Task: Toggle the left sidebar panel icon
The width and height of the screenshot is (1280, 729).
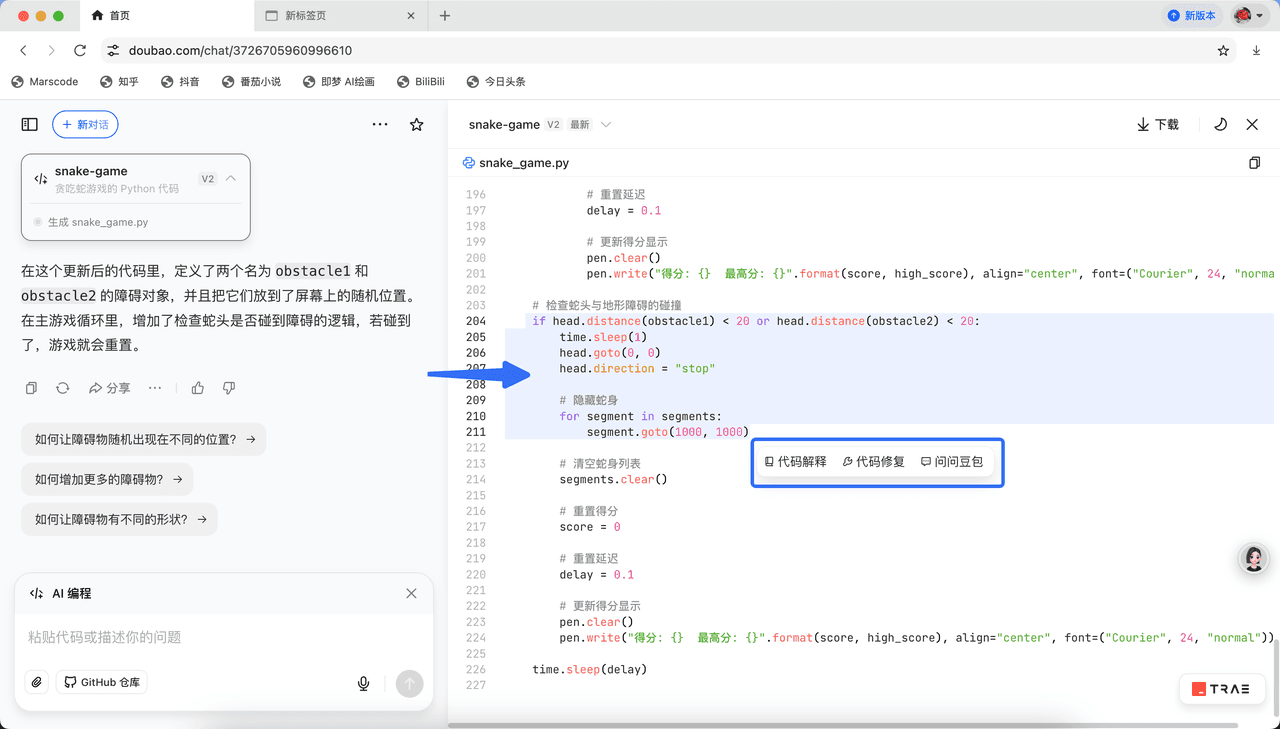Action: point(30,125)
